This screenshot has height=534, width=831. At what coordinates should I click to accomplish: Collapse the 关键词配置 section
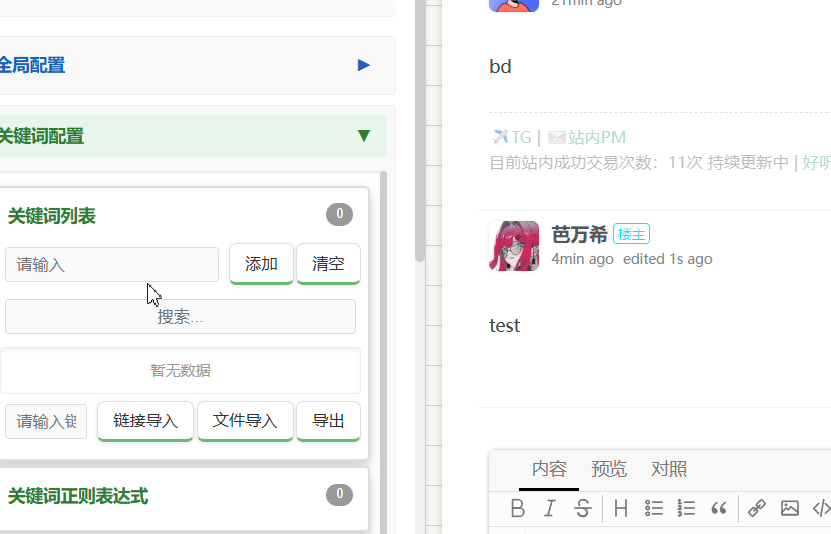[x=363, y=136]
